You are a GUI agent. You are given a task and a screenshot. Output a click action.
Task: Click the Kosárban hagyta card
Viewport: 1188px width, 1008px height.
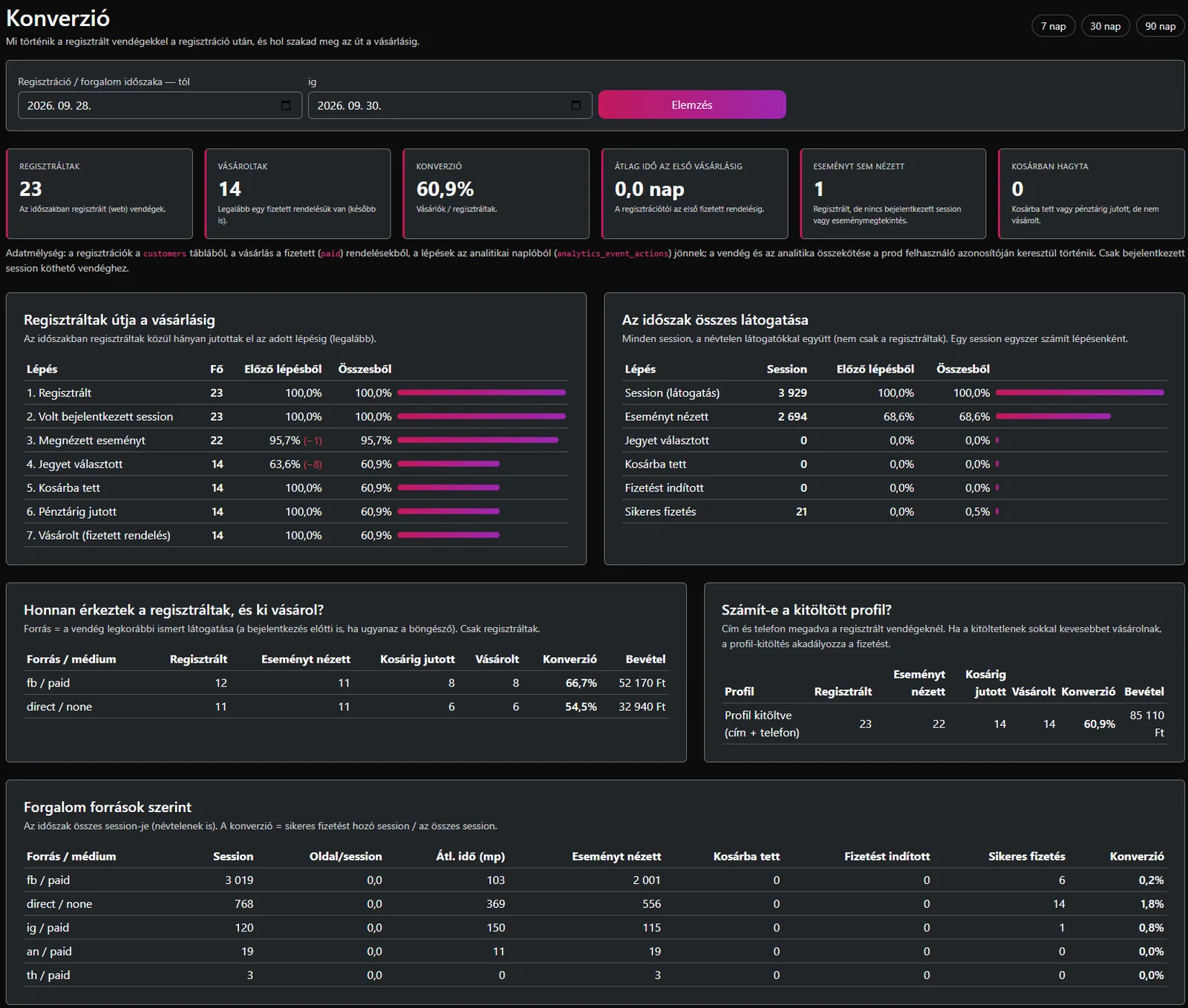(x=1091, y=194)
